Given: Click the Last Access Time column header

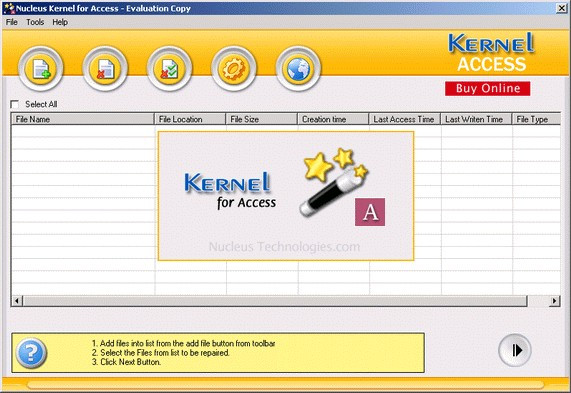Looking at the screenshot, I should coord(405,119).
